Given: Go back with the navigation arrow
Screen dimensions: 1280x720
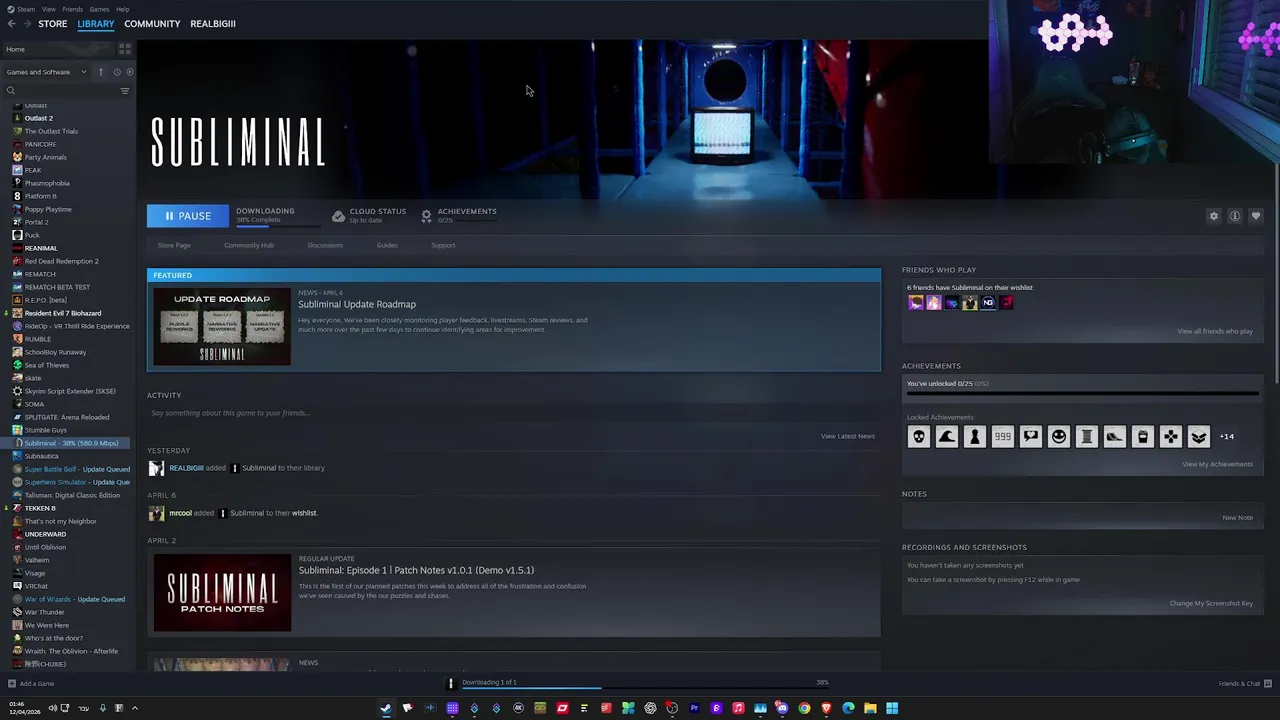Looking at the screenshot, I should 11,23.
